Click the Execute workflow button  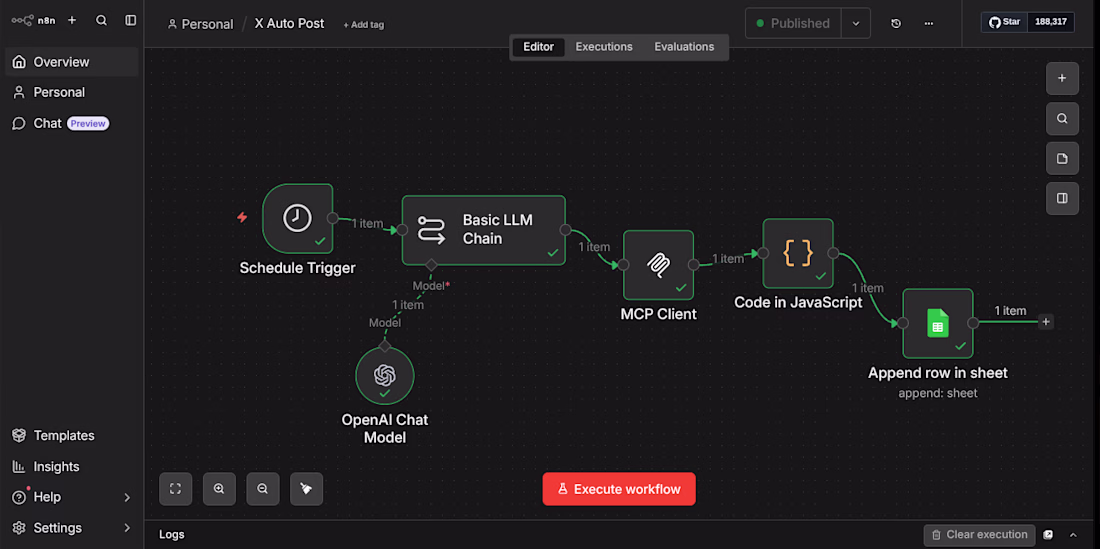(x=619, y=489)
